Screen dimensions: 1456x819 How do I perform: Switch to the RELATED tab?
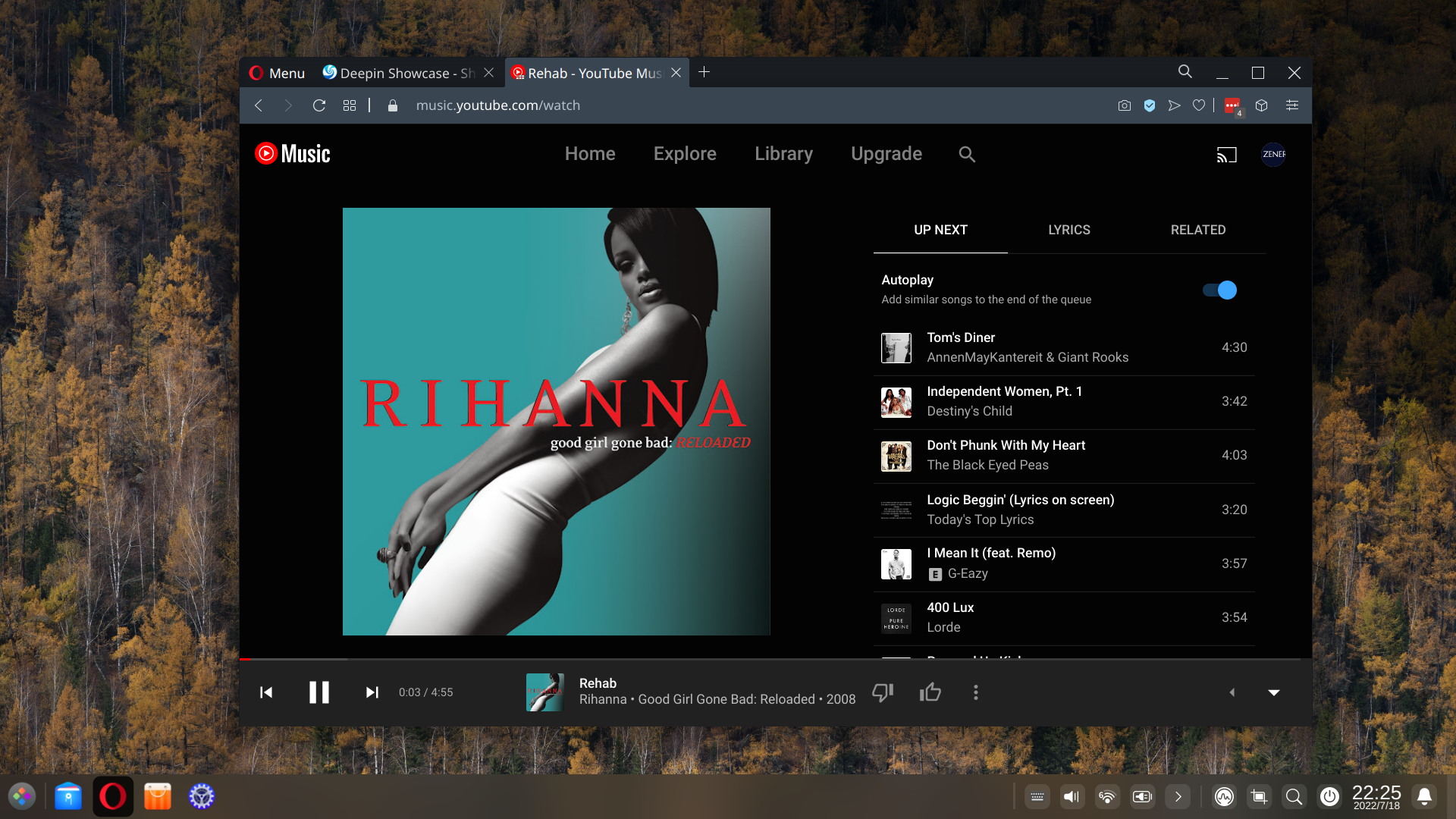pyautogui.click(x=1198, y=230)
